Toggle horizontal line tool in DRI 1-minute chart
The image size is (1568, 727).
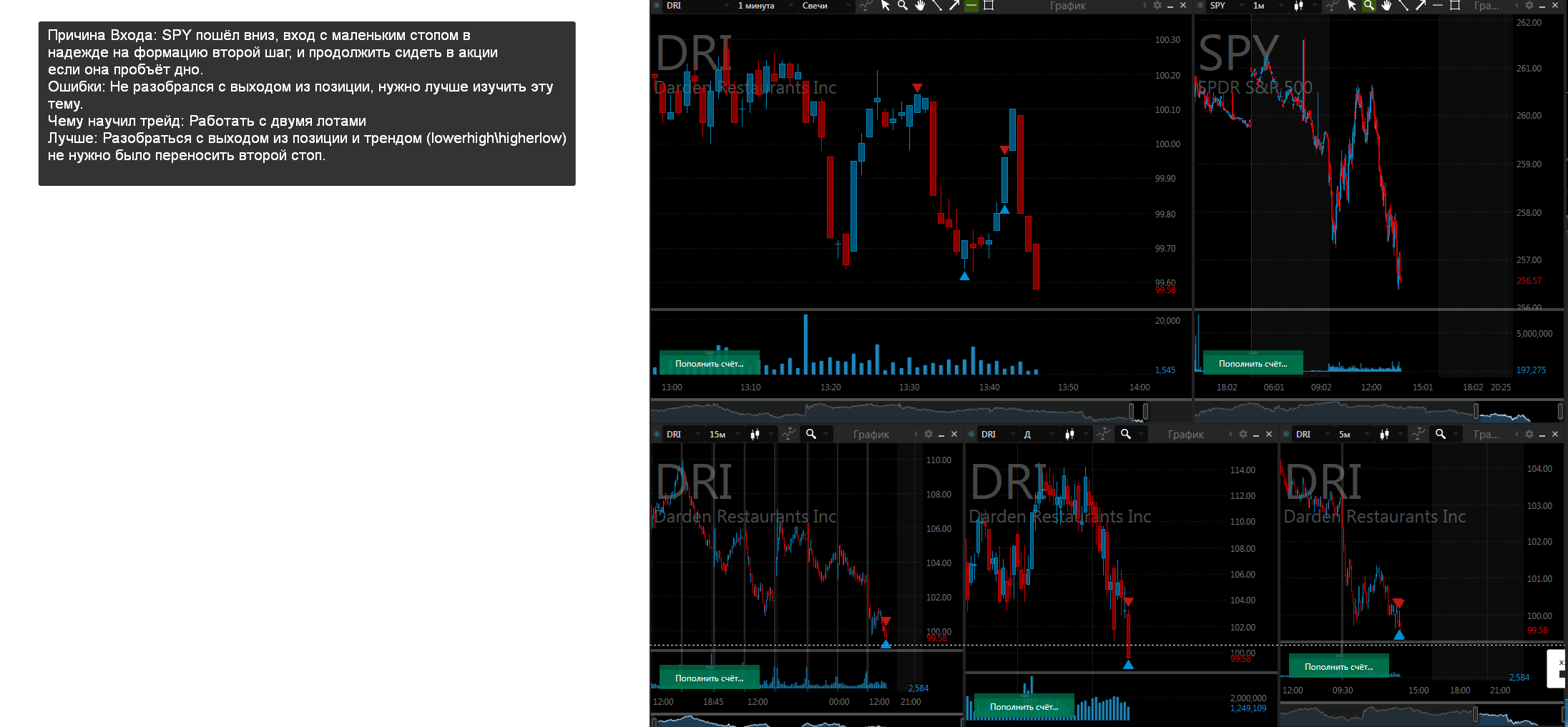[x=971, y=6]
